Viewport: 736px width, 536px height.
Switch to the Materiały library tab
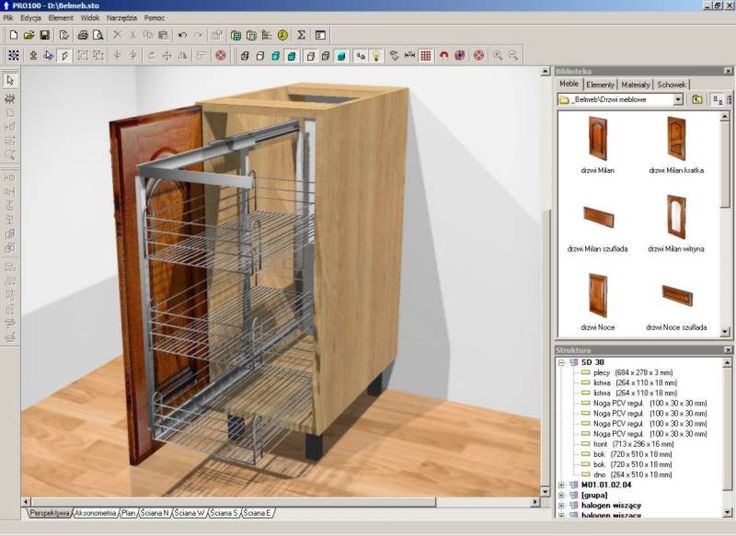pos(636,84)
